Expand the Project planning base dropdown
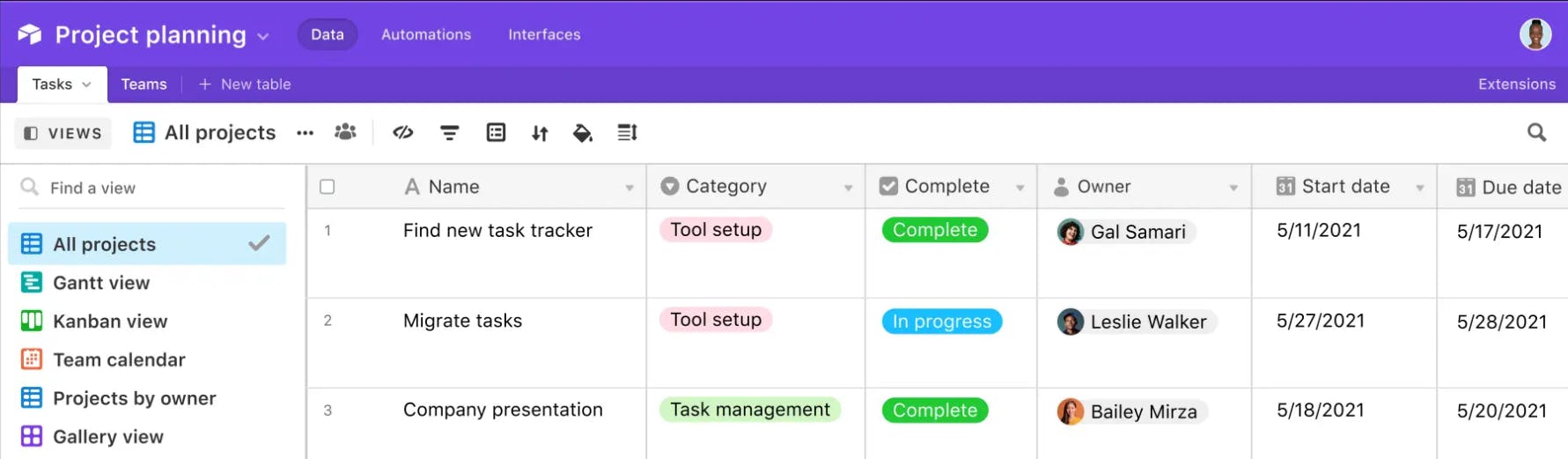The width and height of the screenshot is (1568, 459). [263, 36]
